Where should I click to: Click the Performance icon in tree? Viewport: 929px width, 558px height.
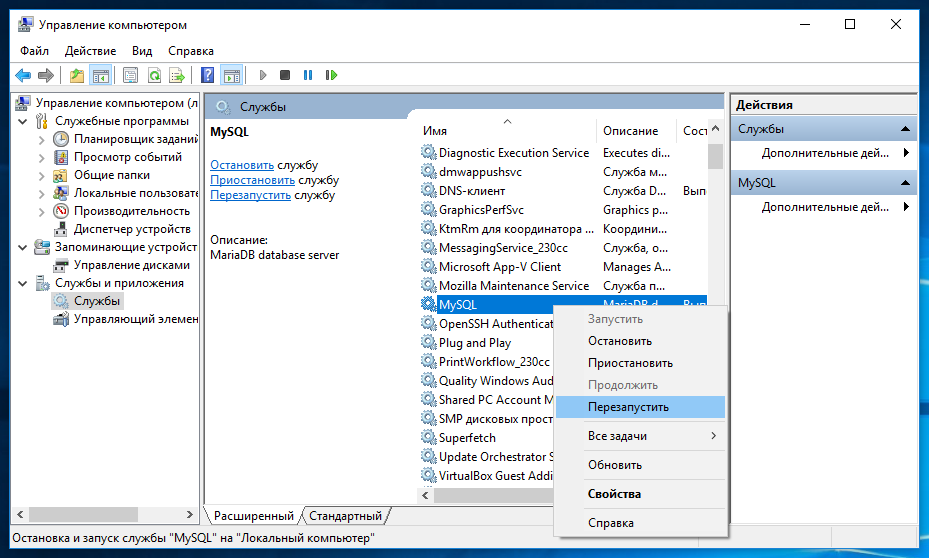60,211
